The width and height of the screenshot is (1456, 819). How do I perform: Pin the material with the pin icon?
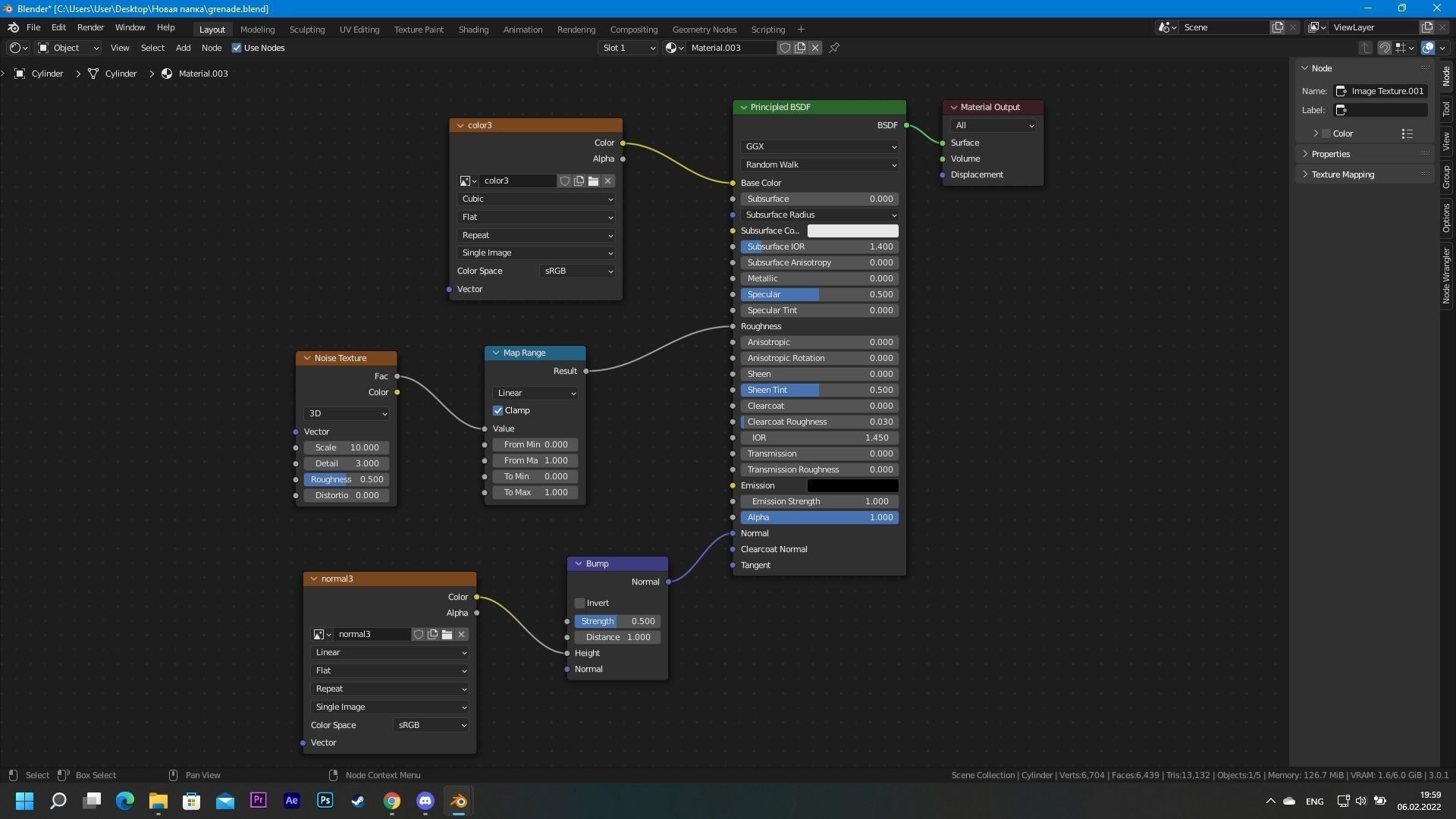point(834,48)
